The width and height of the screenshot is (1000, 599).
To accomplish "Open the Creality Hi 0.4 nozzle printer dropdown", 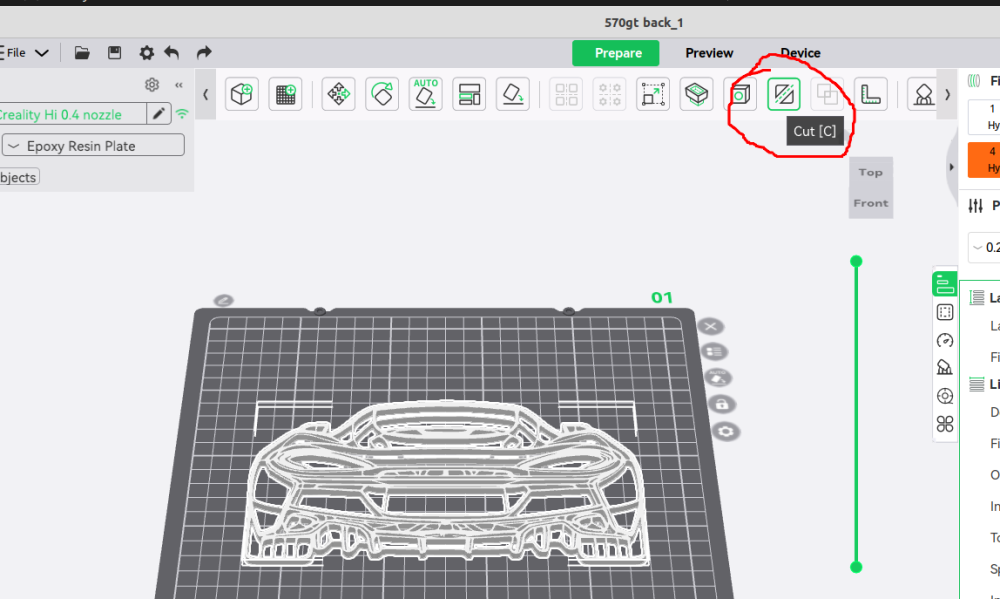I will 73,114.
